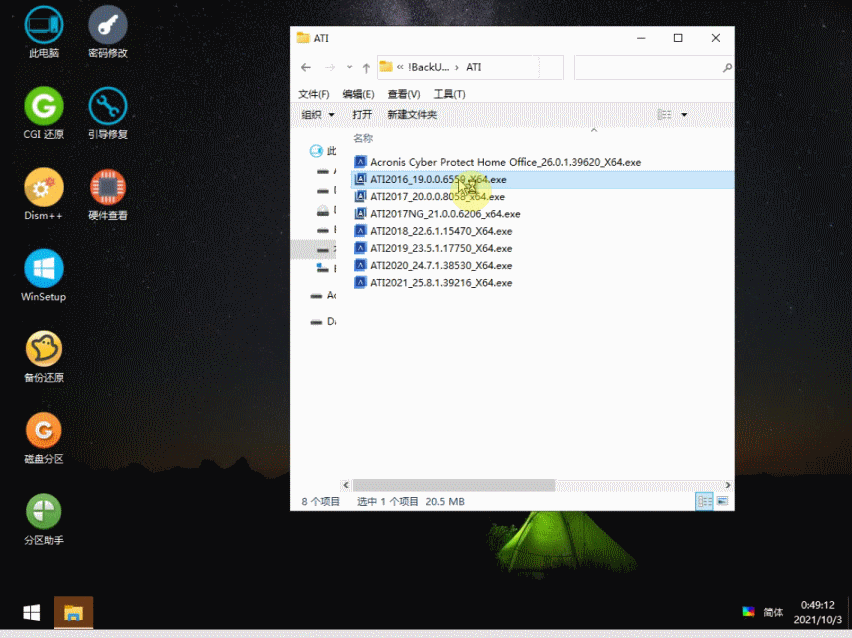This screenshot has width=852, height=638.
Task: Click the File Explorer taskbar icon
Action: click(73, 612)
